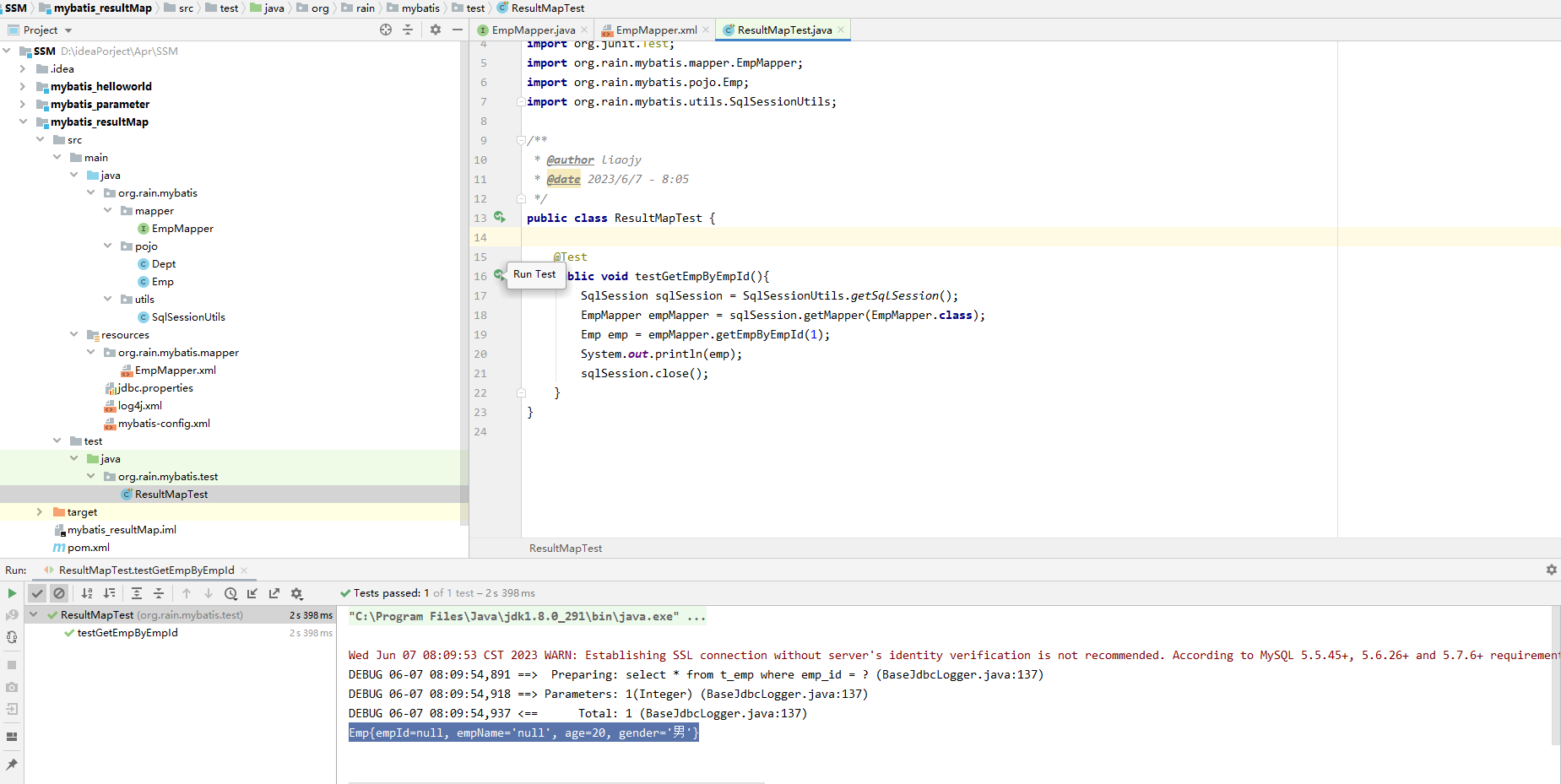Sort test results alphabetically
Viewport: 1561px width, 784px height.
[87, 593]
